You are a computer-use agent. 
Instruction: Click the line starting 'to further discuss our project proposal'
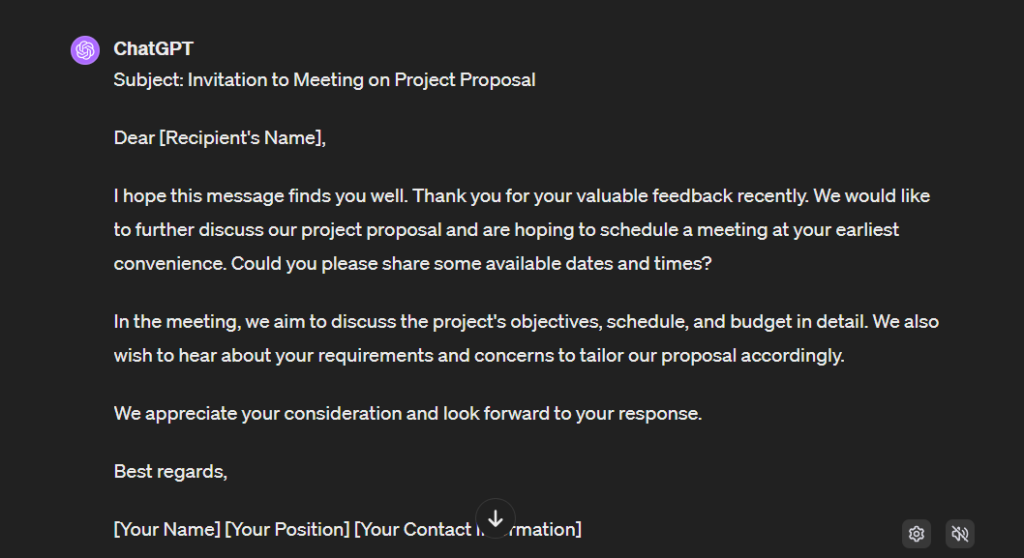506,230
